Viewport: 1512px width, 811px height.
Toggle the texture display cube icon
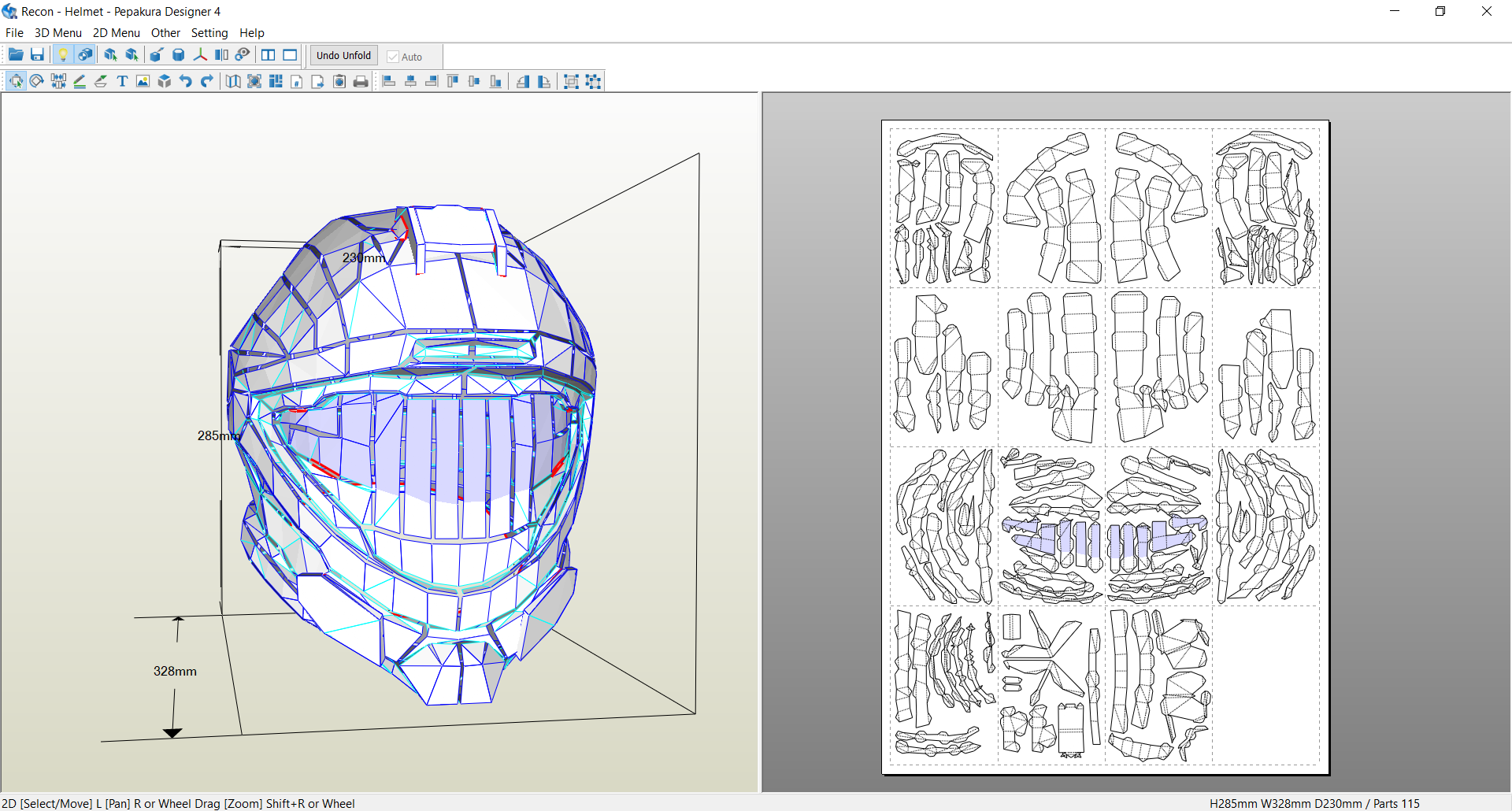(85, 55)
